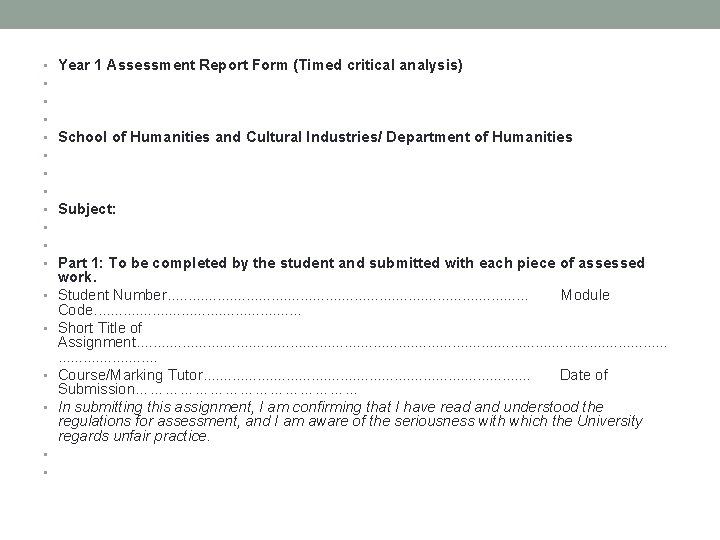720x540 pixels.
Task: Click the italic 'In submitting this assignment' sentence
Action: pos(330,407)
